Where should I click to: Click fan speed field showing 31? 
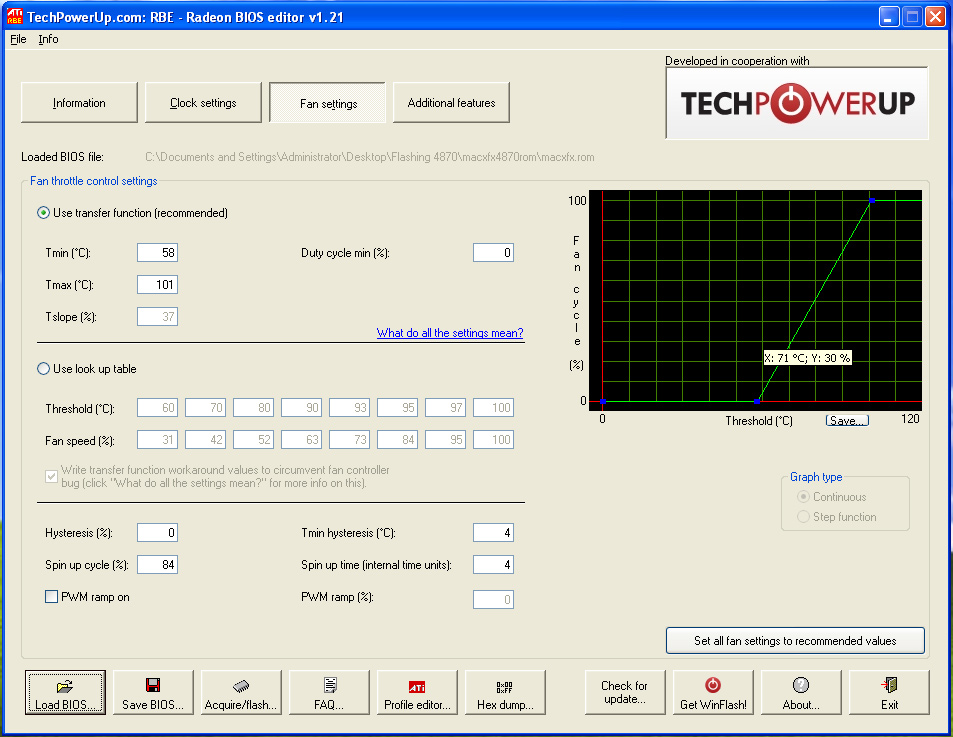(x=157, y=439)
